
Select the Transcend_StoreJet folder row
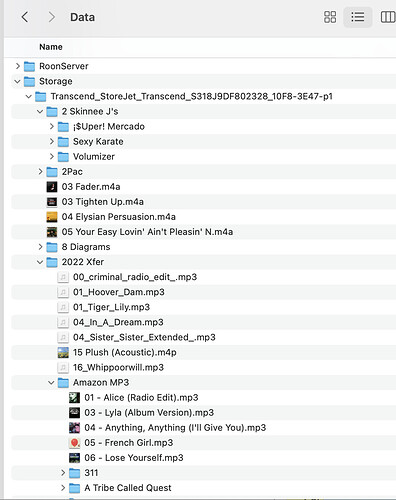pyautogui.click(x=204, y=96)
